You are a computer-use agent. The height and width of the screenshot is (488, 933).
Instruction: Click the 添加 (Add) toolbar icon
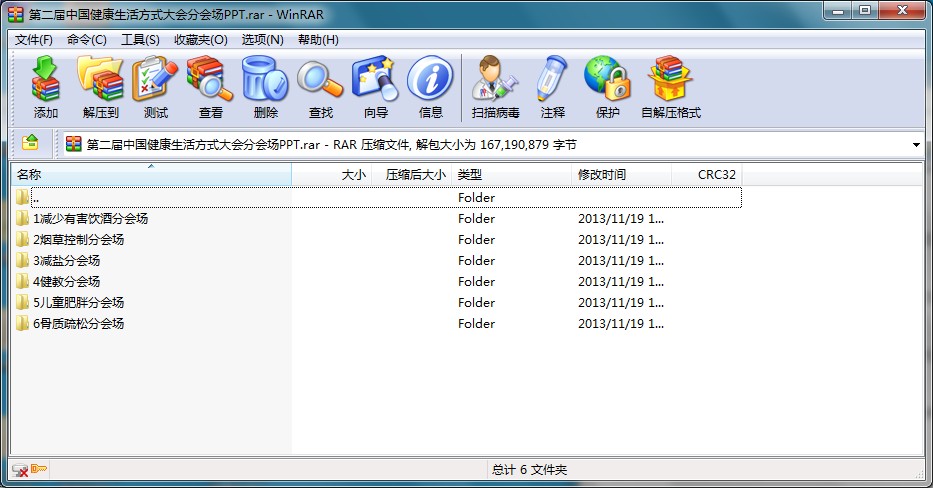point(45,79)
